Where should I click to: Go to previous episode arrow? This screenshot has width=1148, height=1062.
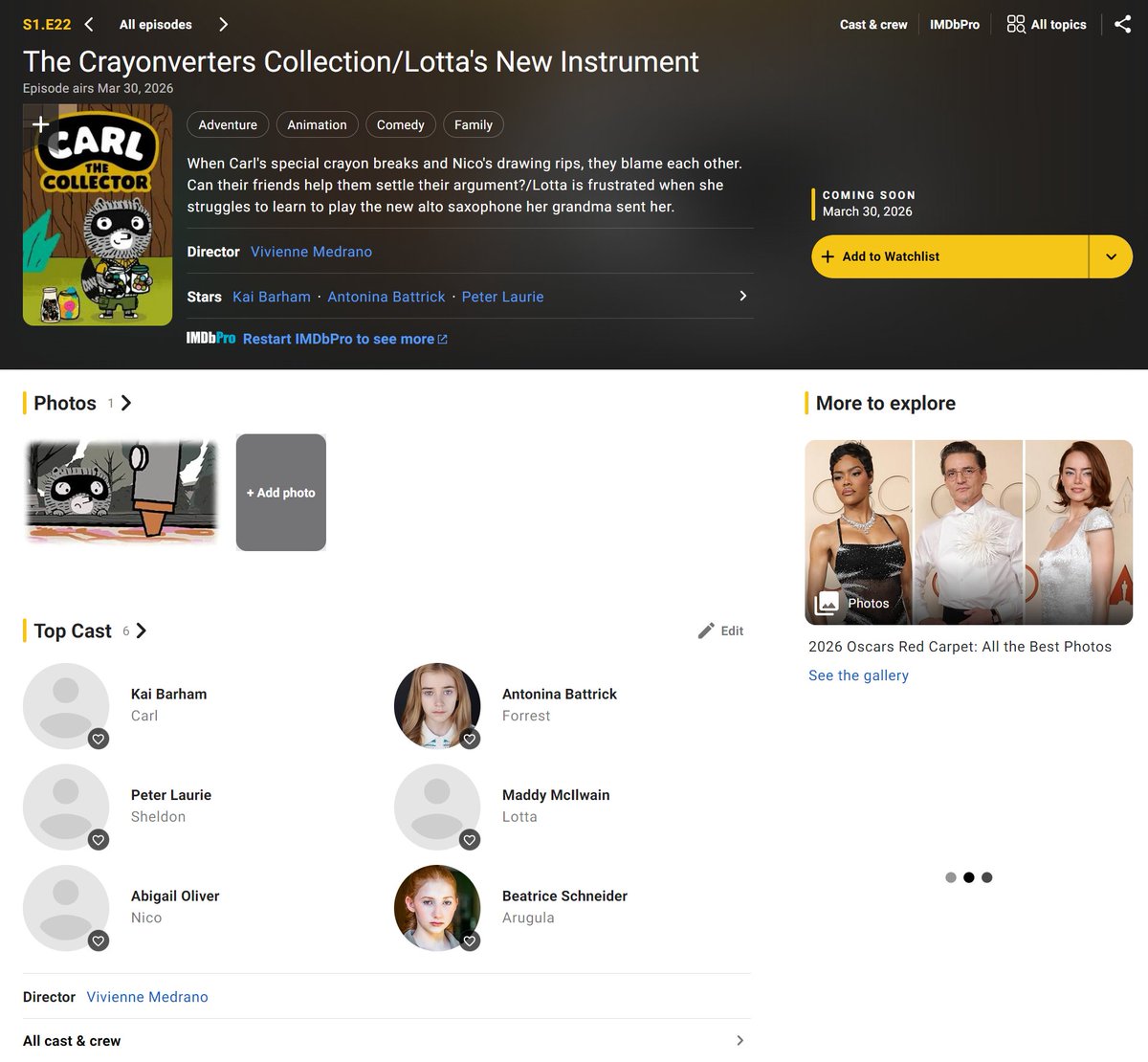click(89, 24)
